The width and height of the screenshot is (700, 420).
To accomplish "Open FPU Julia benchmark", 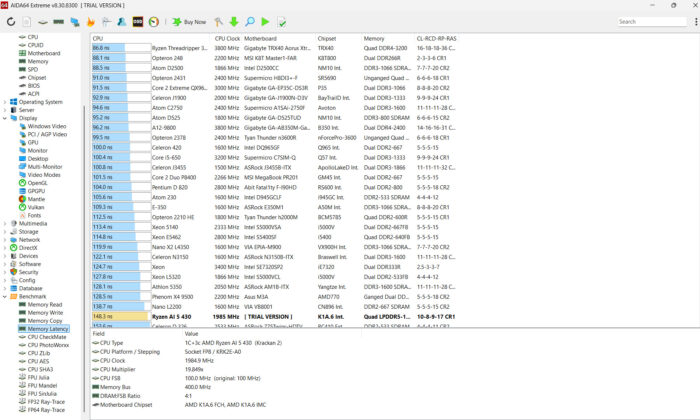I will tap(38, 378).
